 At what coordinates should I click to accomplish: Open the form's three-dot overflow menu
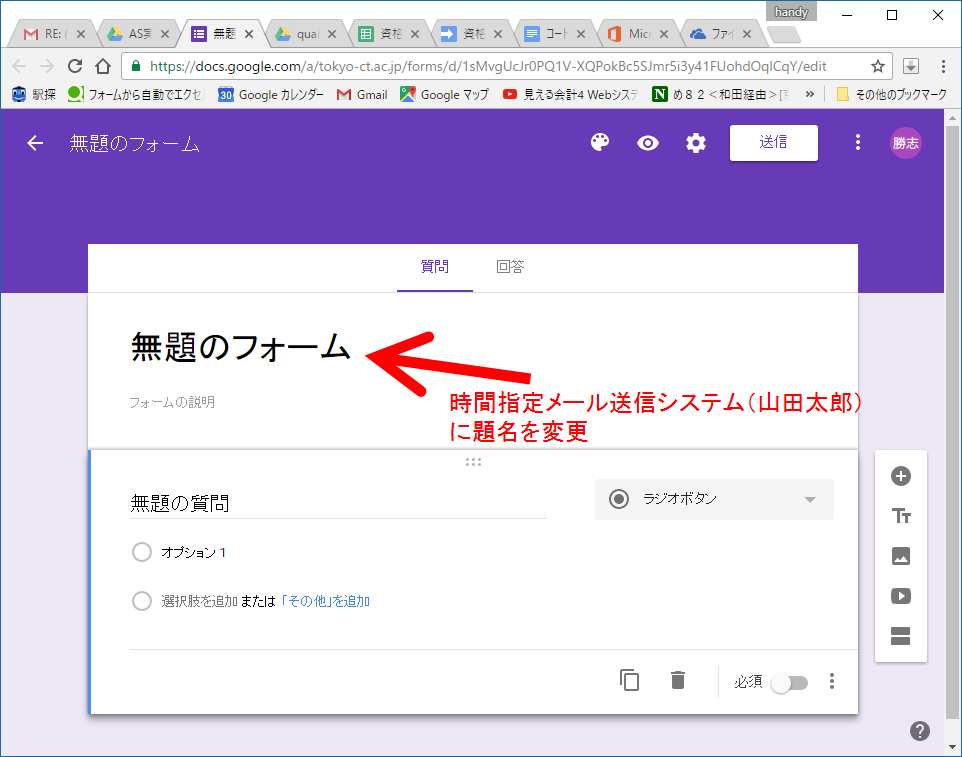point(857,143)
